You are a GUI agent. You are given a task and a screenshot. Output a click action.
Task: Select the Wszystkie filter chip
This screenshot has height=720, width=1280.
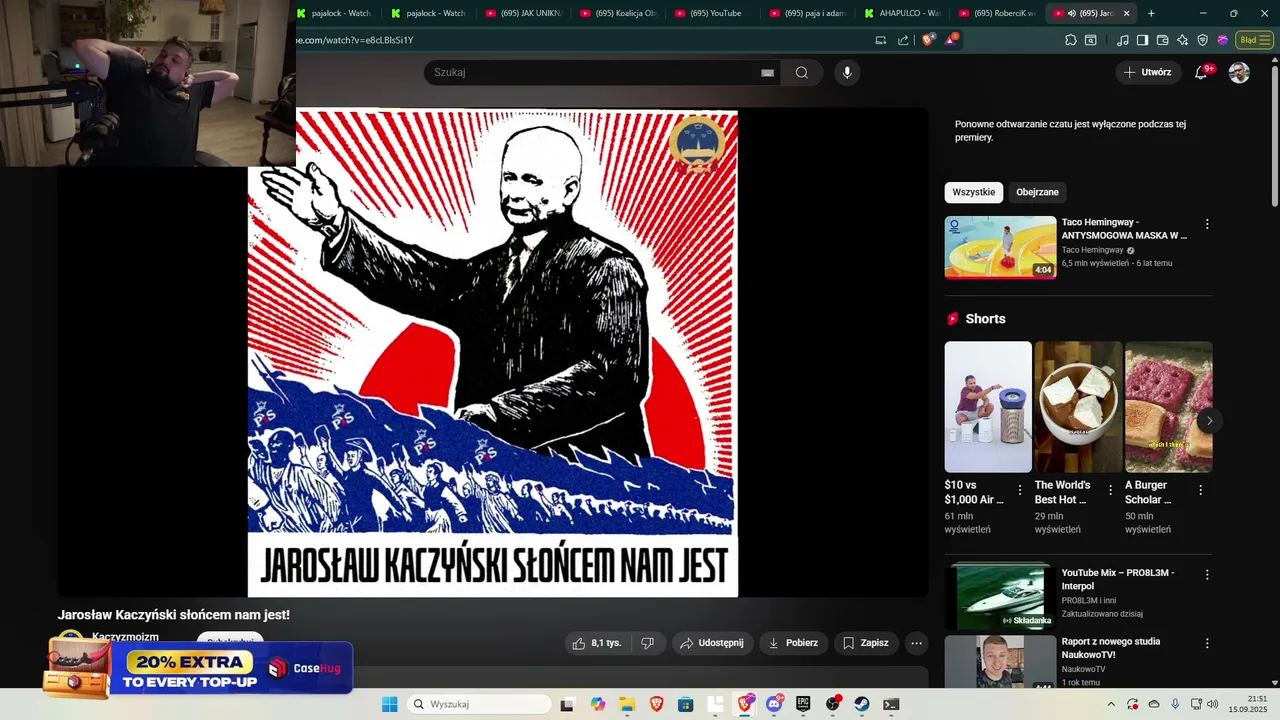tap(974, 192)
